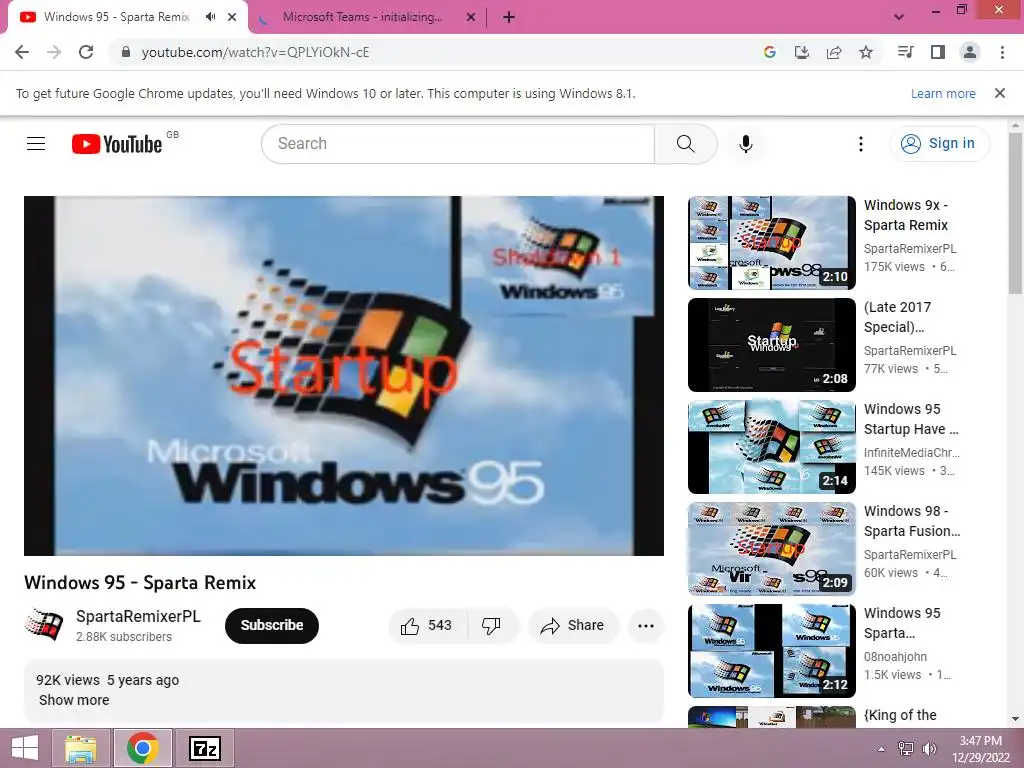The height and width of the screenshot is (768, 1024).
Task: Open a new tab with the plus button
Action: pos(509,17)
